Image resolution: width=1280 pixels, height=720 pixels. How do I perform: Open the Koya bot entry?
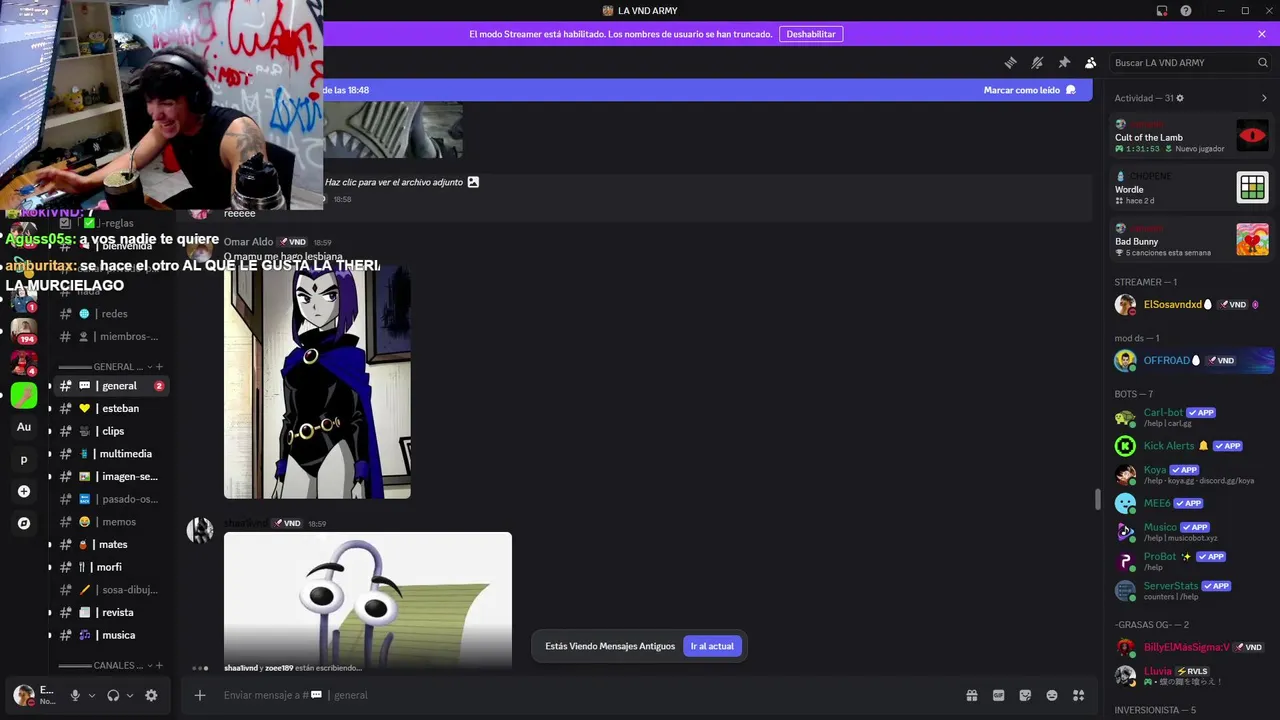click(1192, 475)
